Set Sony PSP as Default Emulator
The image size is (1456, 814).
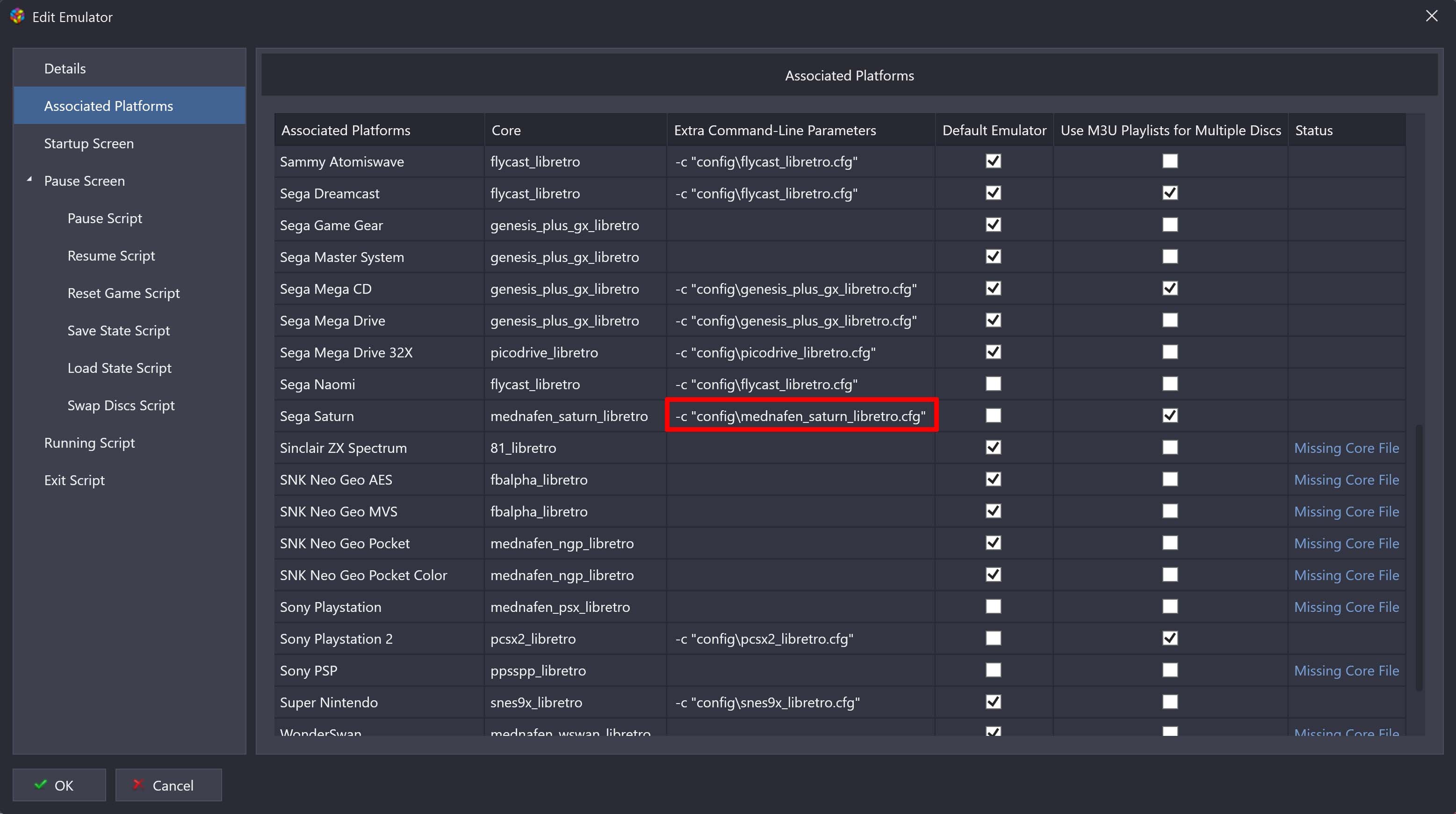tap(993, 670)
